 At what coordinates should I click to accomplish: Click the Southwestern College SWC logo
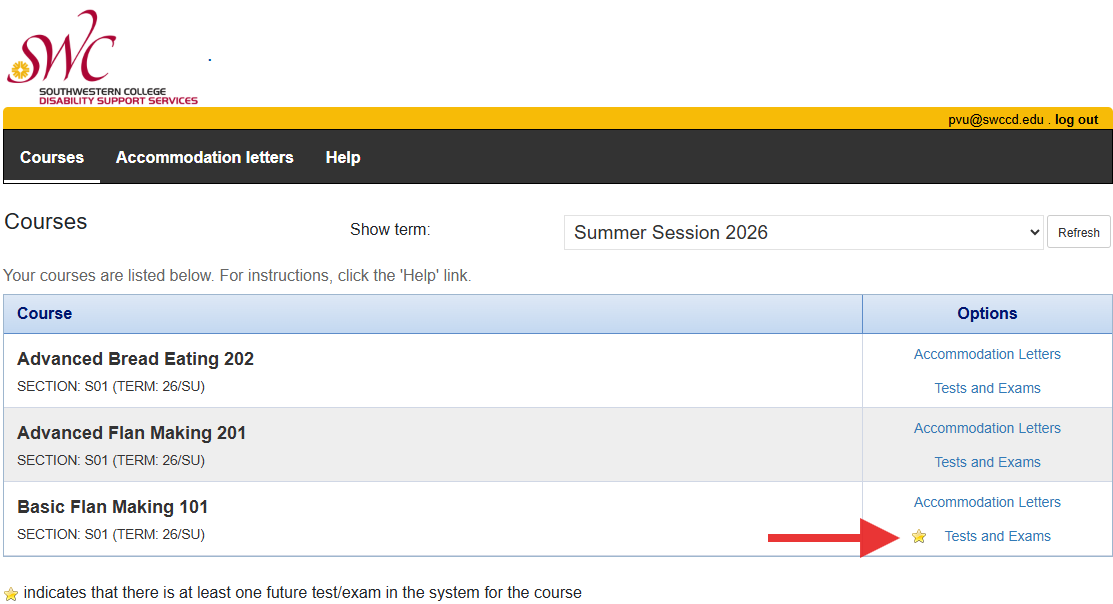(x=102, y=57)
